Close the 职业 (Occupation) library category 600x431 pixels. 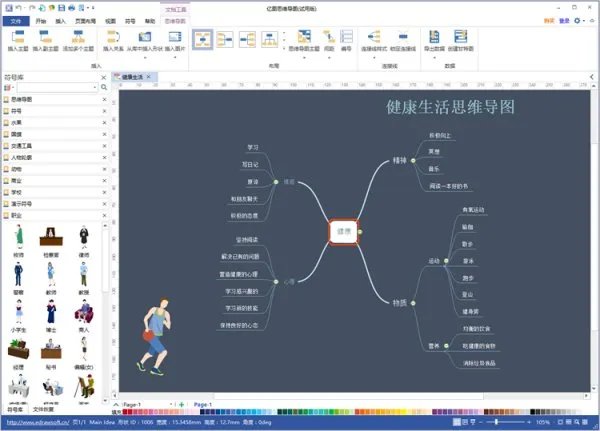coord(104,216)
